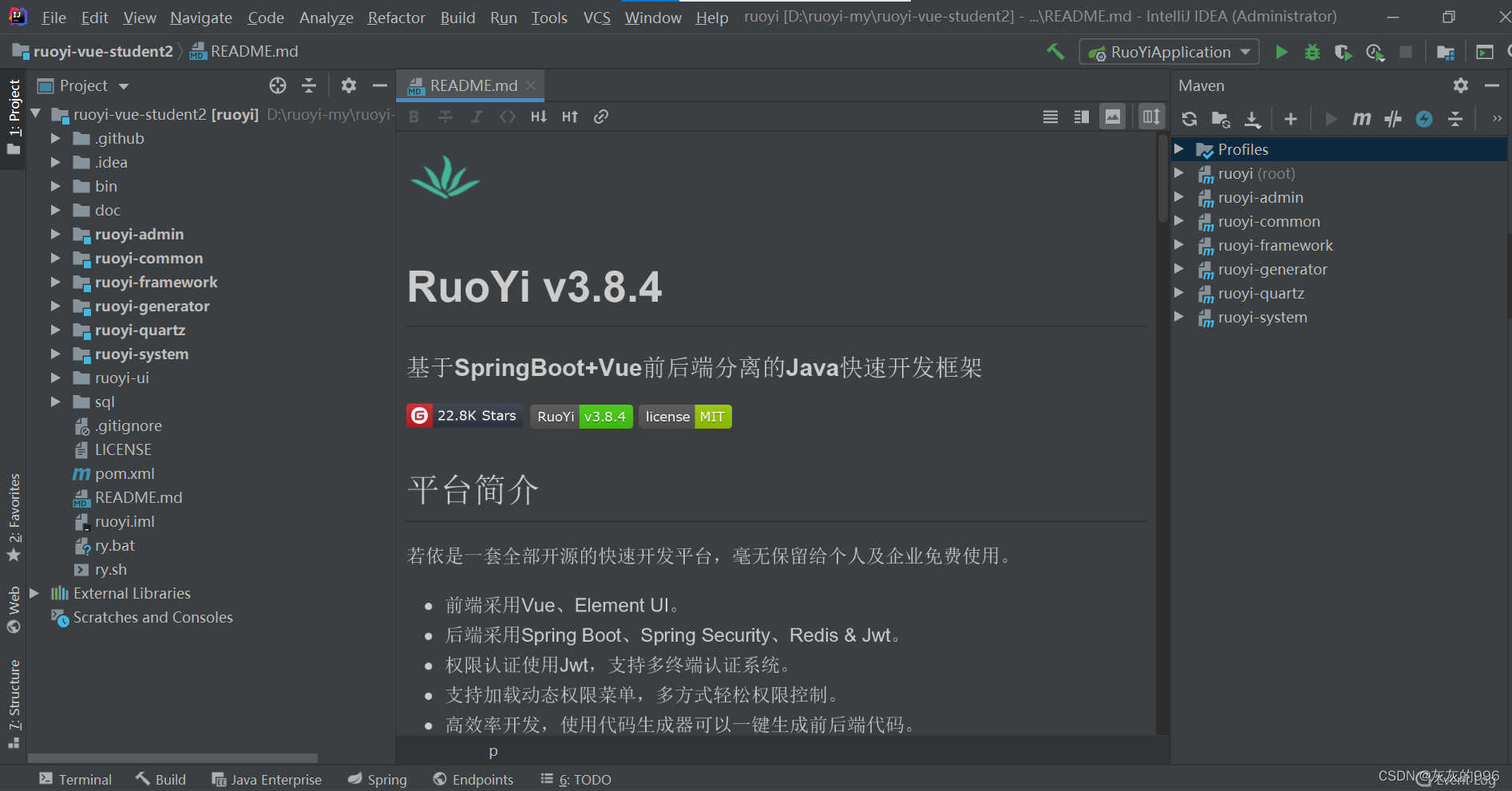Open Project panel settings gear
The width and height of the screenshot is (1512, 791).
tap(349, 85)
